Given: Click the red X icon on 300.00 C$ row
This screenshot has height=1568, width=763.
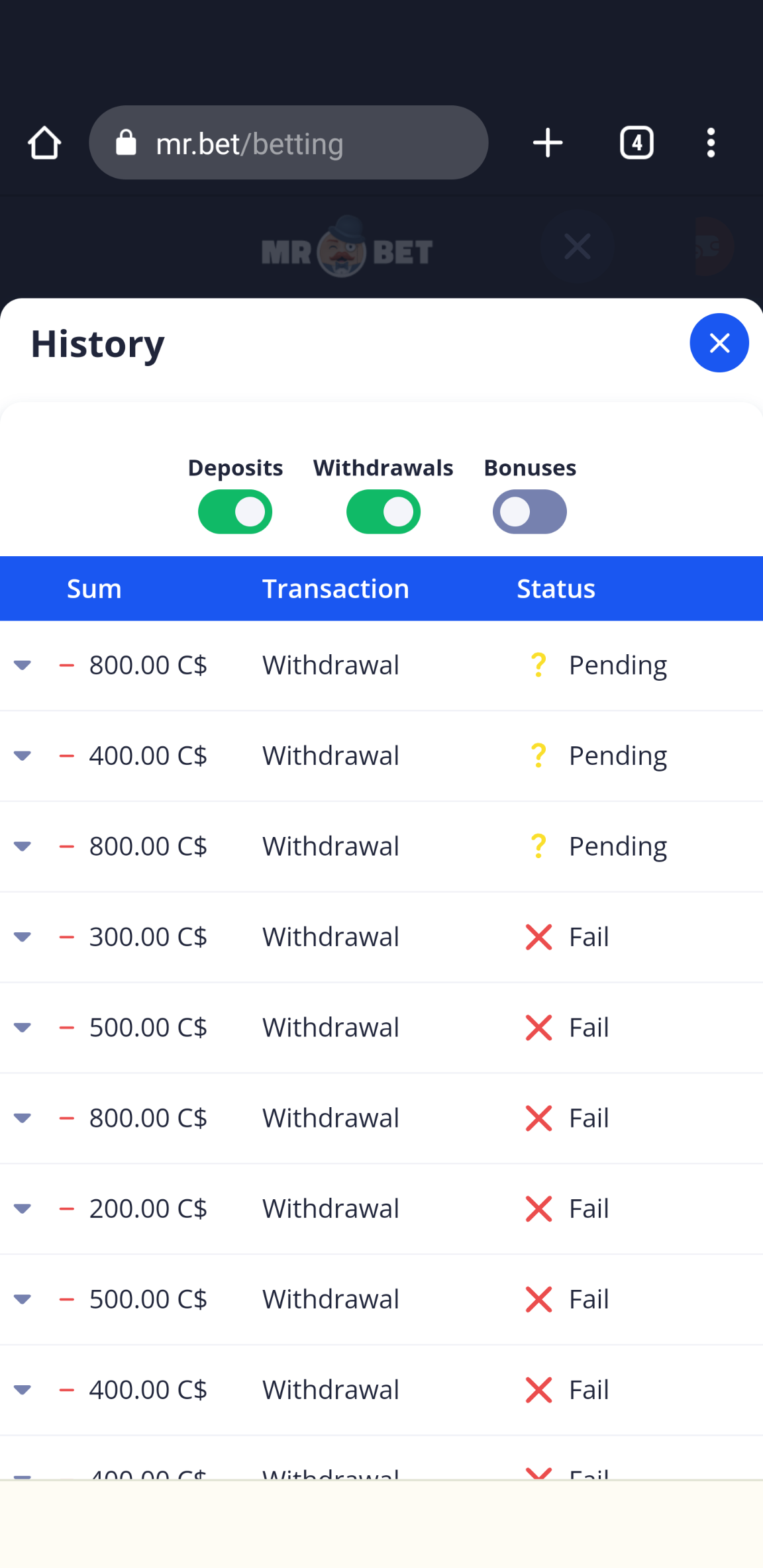Looking at the screenshot, I should pyautogui.click(x=538, y=937).
